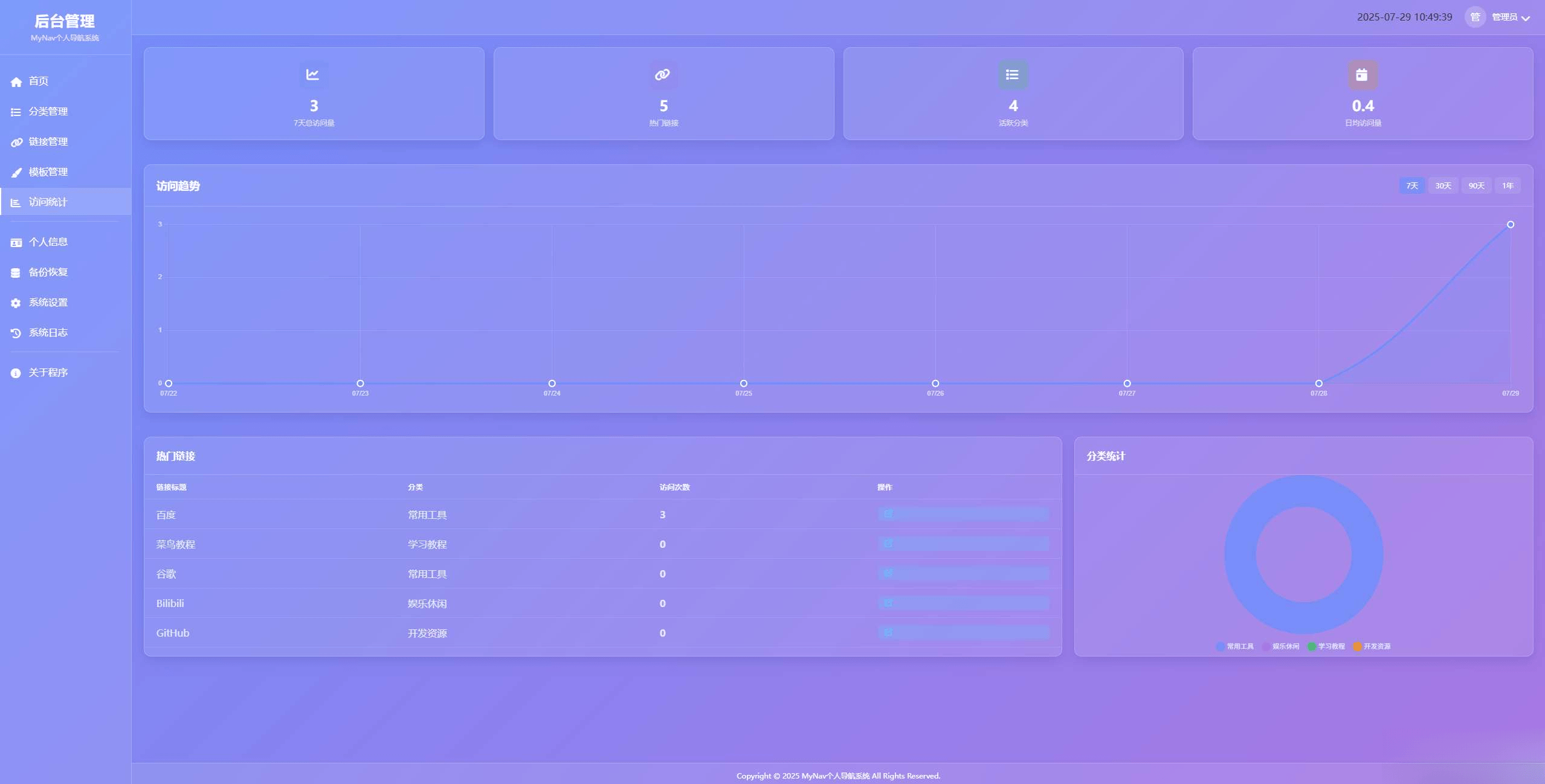Open the 访问统计 sidebar menu item

(x=48, y=202)
